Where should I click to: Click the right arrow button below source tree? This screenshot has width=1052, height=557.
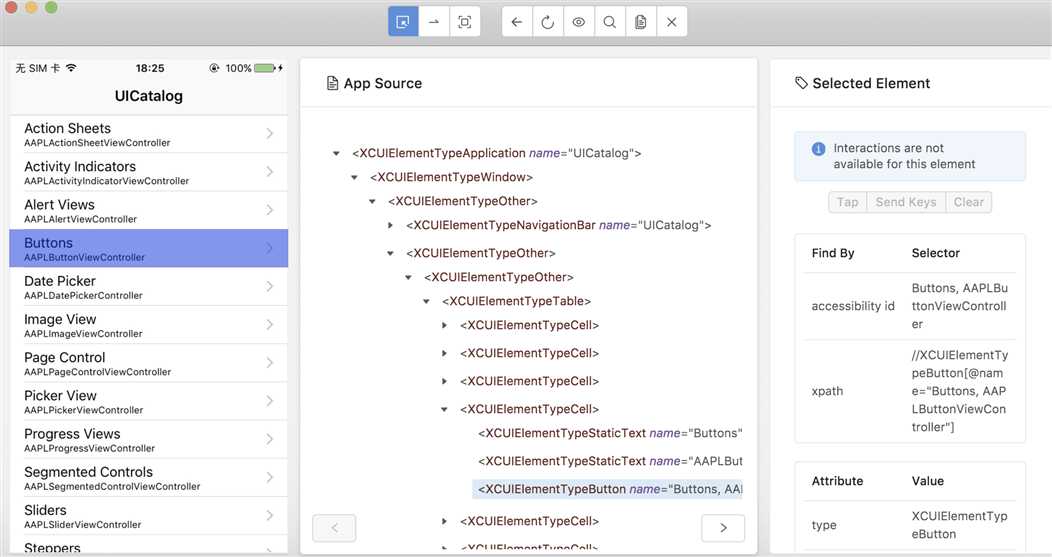point(723,528)
